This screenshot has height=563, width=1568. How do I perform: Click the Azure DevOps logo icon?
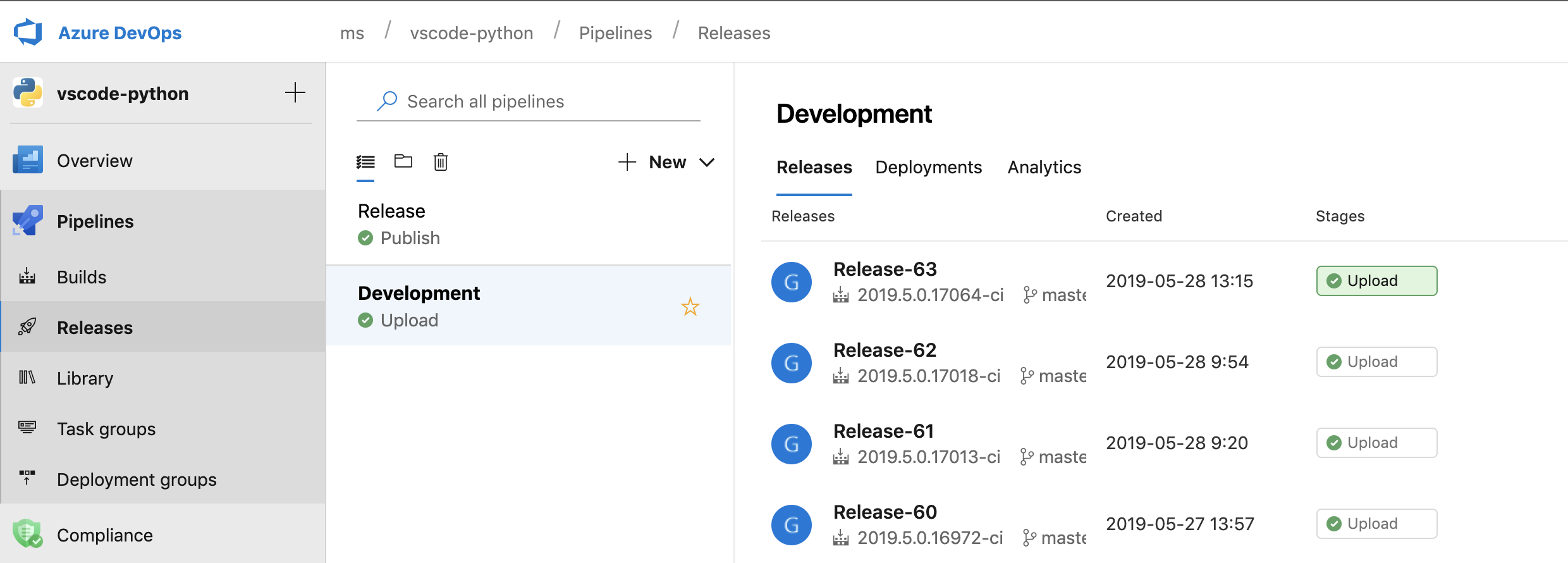coord(28,32)
